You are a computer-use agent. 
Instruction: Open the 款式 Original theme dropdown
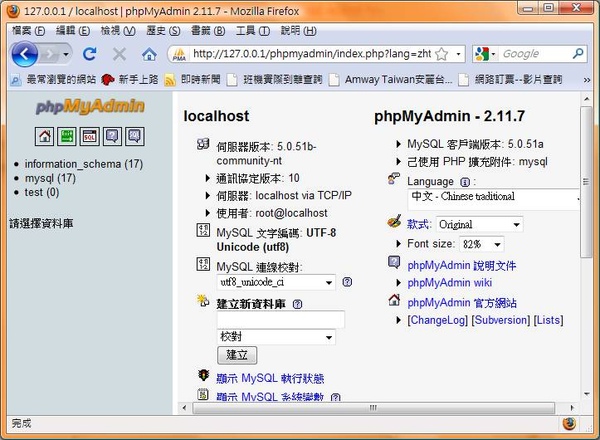point(479,224)
